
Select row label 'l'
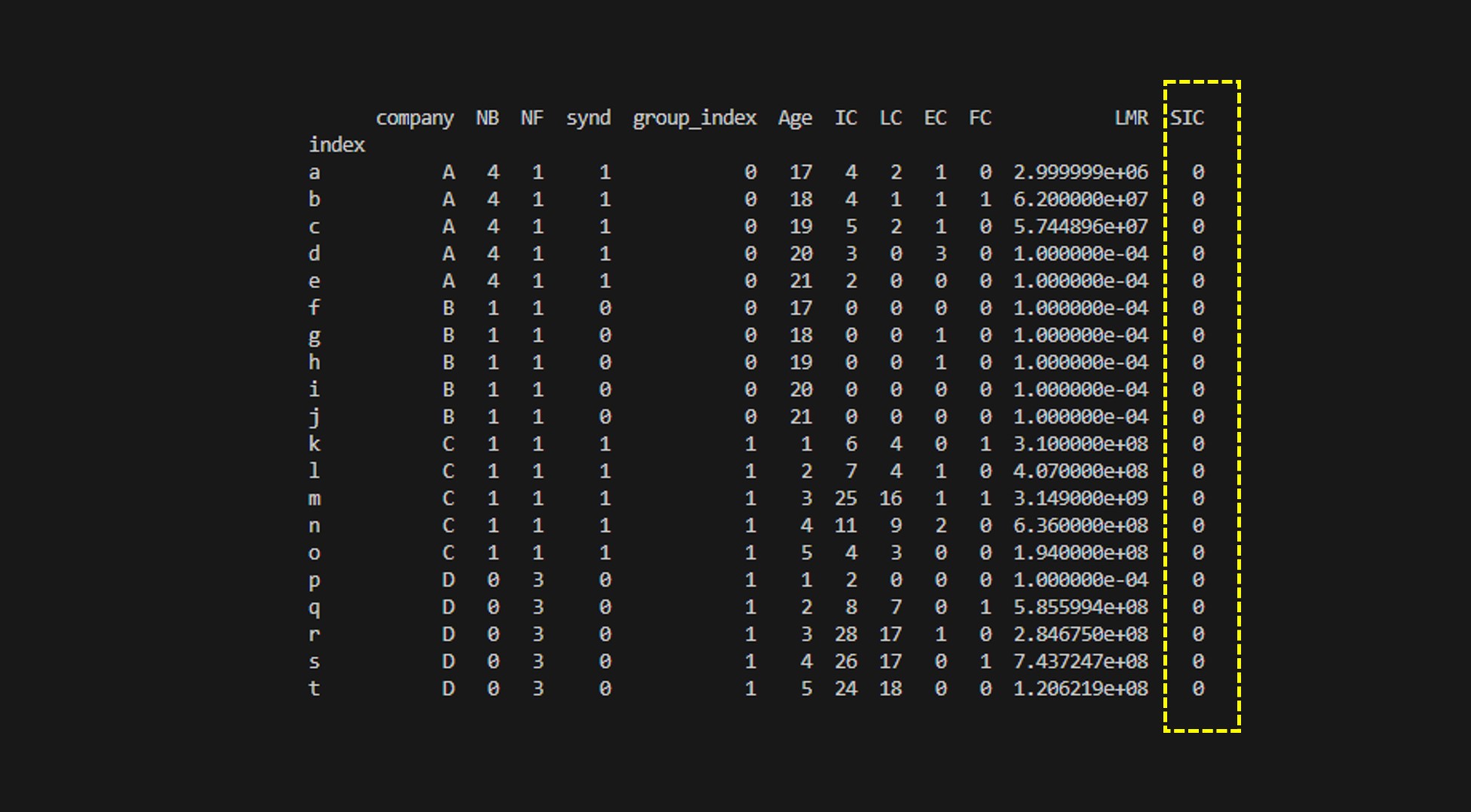pyautogui.click(x=314, y=471)
